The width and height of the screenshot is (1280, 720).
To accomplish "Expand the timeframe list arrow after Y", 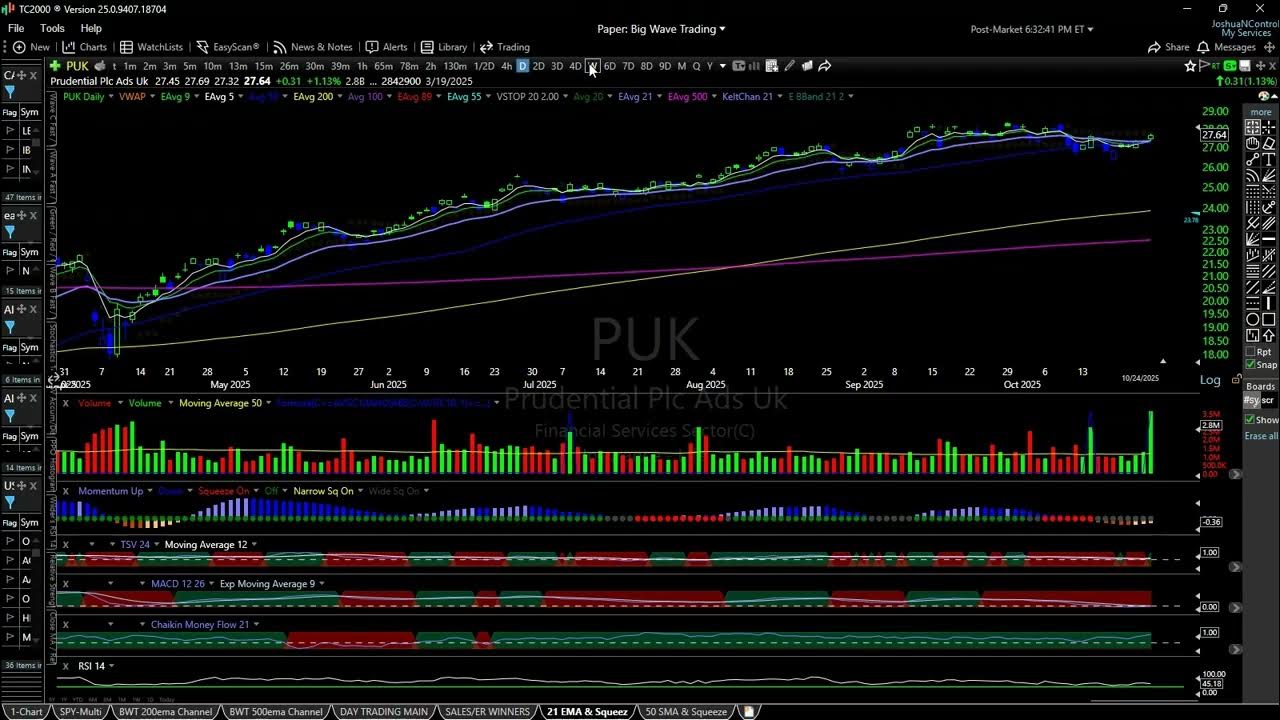I will (722, 66).
